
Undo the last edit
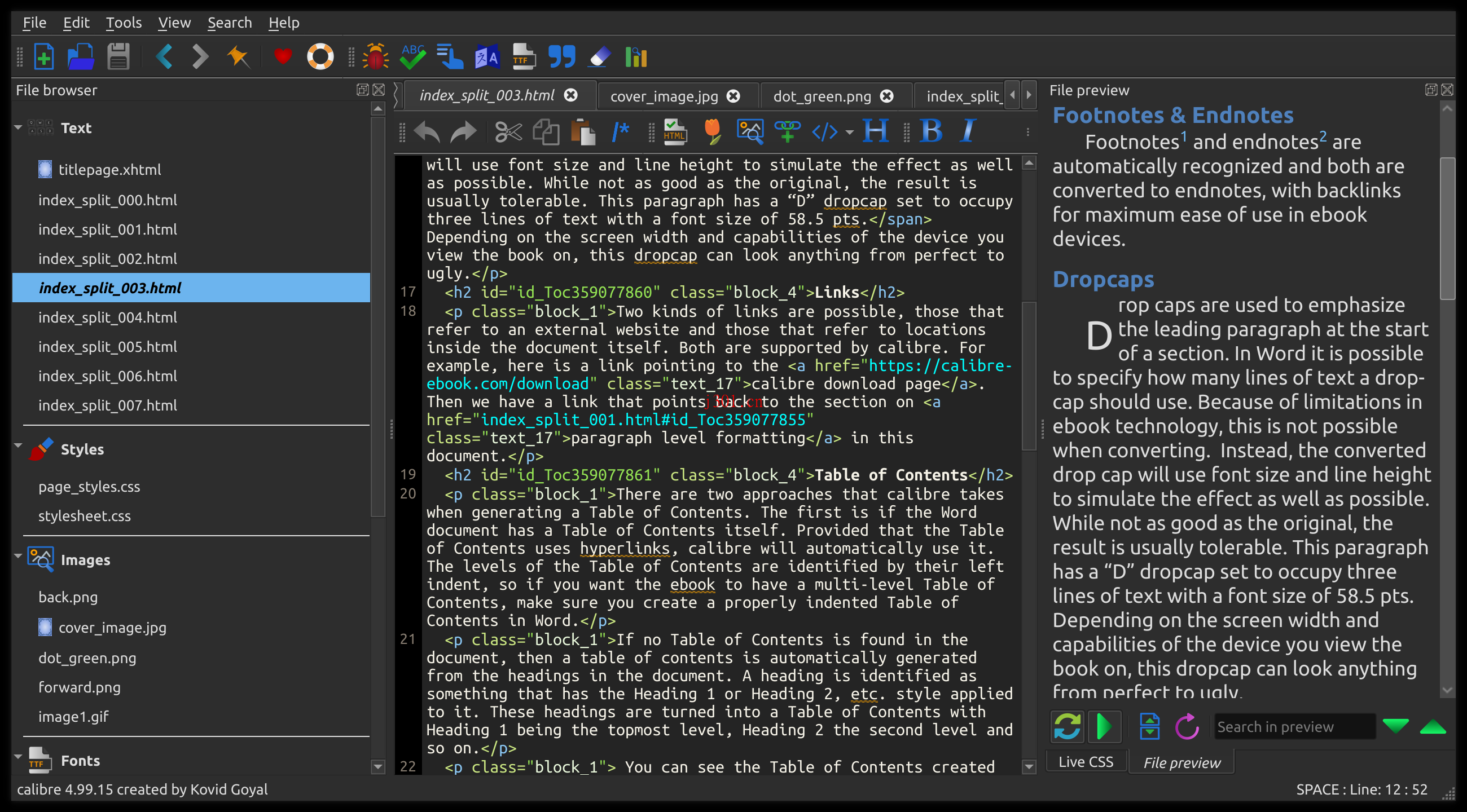coord(426,131)
